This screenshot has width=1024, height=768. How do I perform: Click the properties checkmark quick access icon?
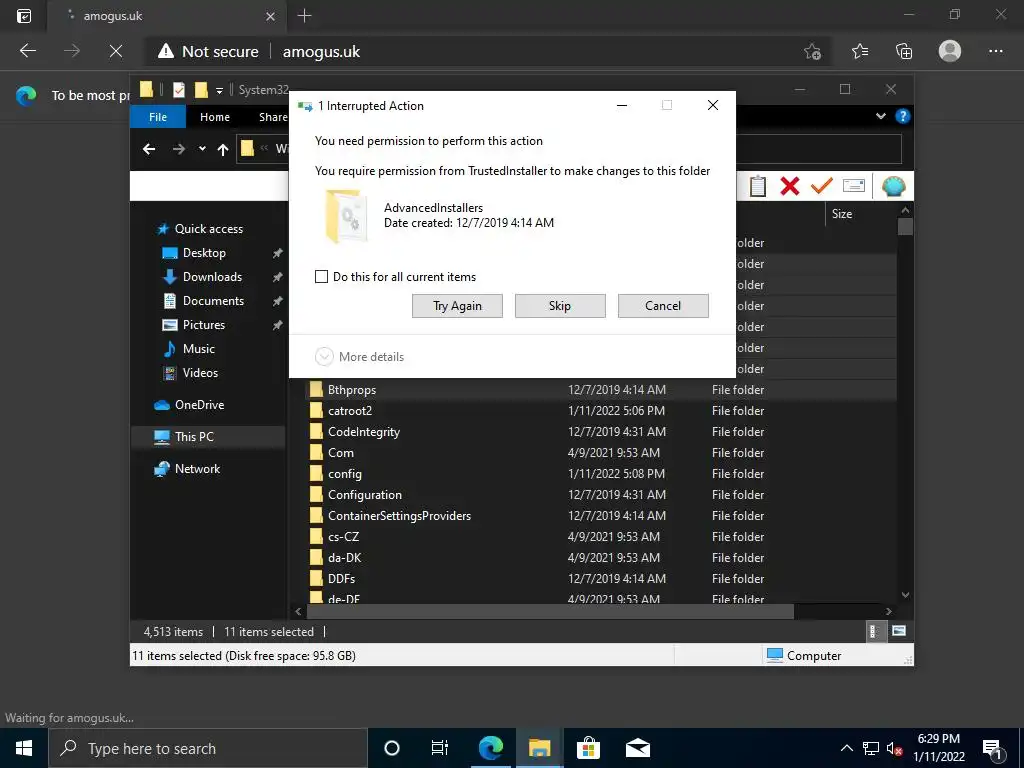178,89
